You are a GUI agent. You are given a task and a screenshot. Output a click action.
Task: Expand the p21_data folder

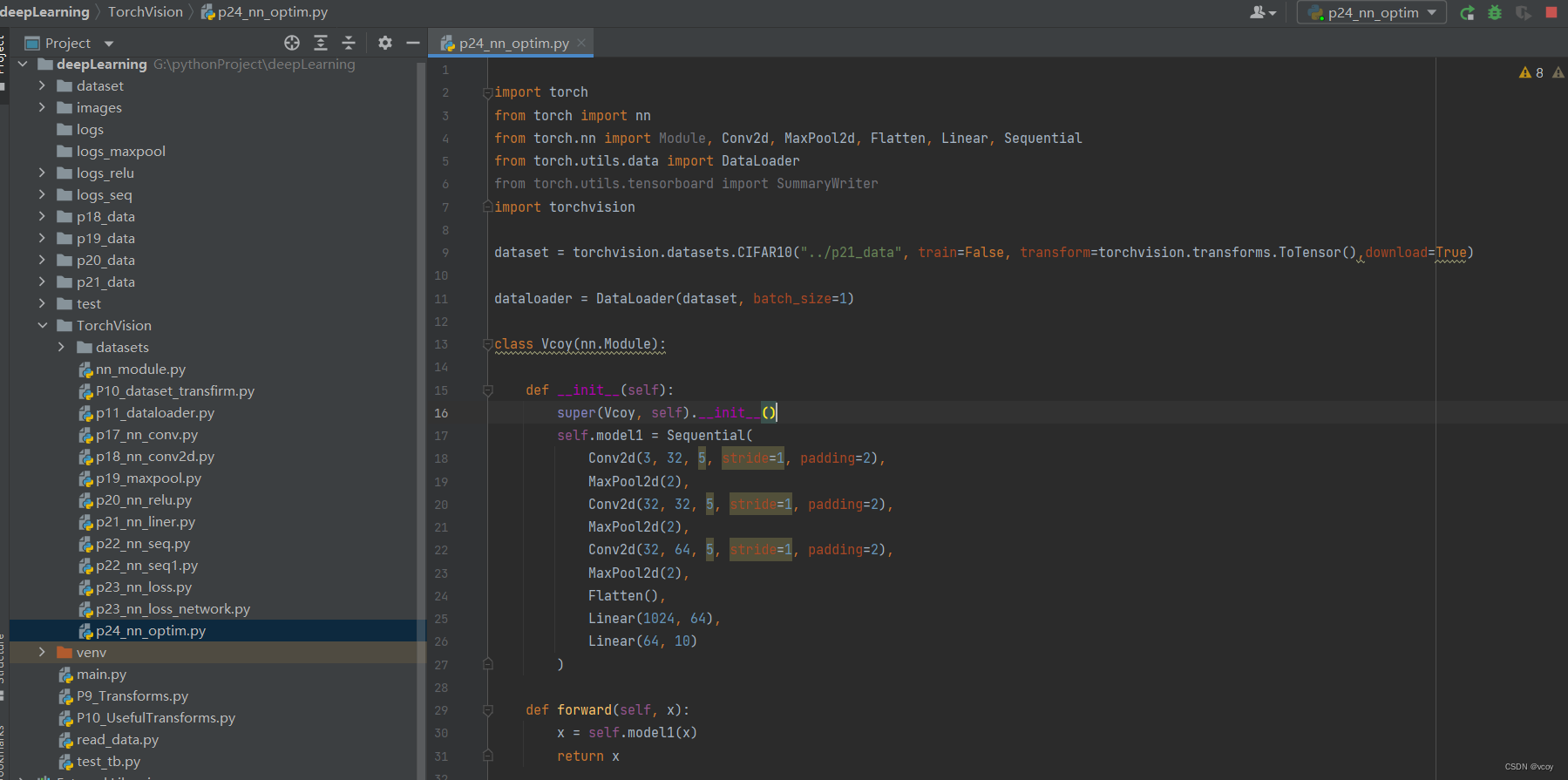click(x=42, y=281)
